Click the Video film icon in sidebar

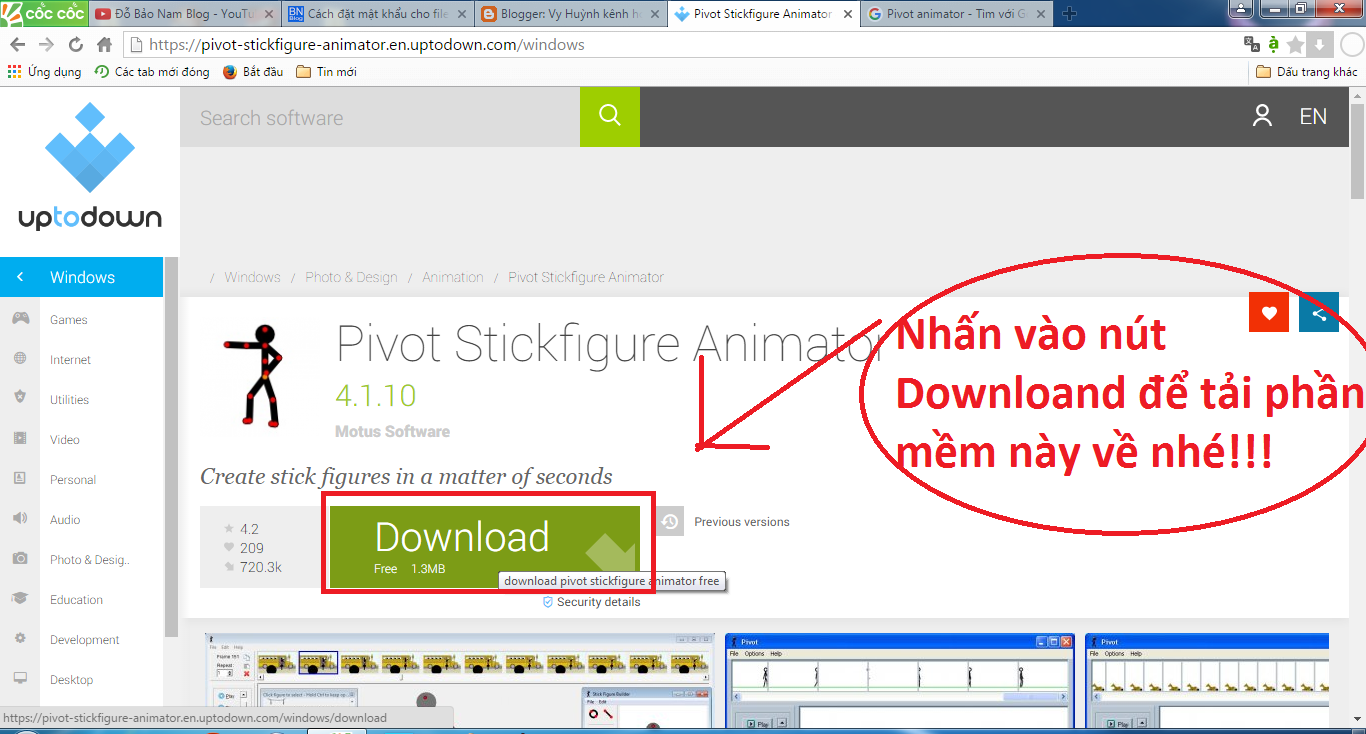pyautogui.click(x=20, y=438)
